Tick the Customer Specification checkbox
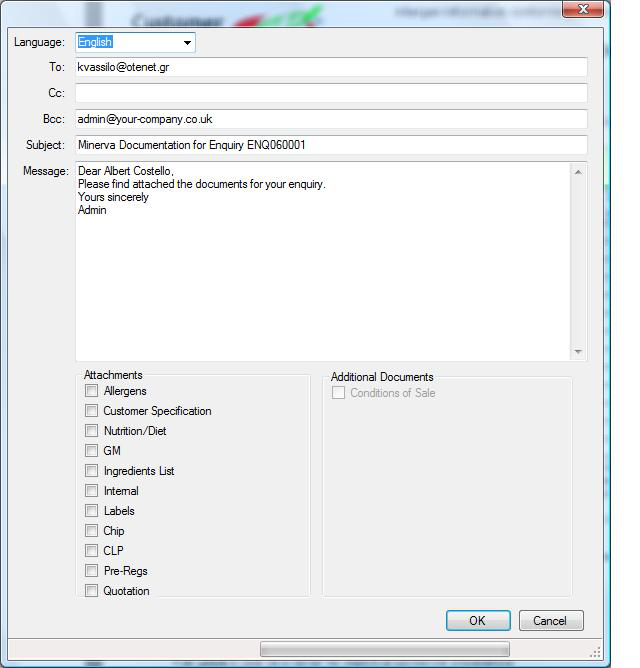This screenshot has height=668, width=640. click(x=92, y=411)
